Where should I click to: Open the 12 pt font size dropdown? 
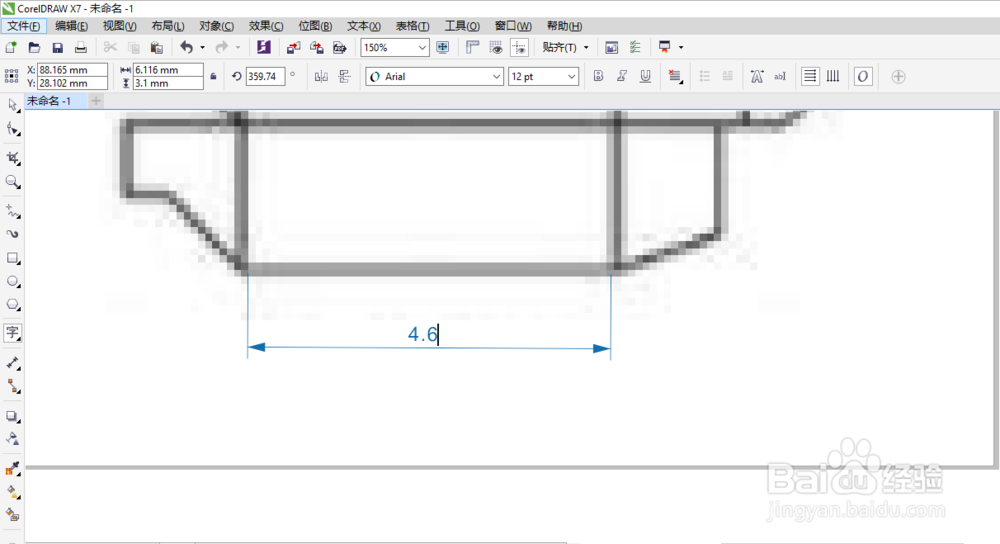click(571, 77)
